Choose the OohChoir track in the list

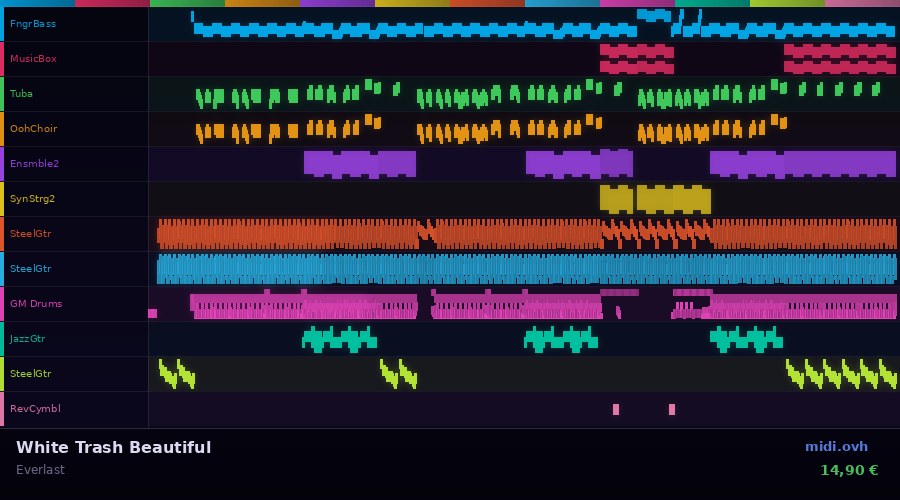[33, 129]
